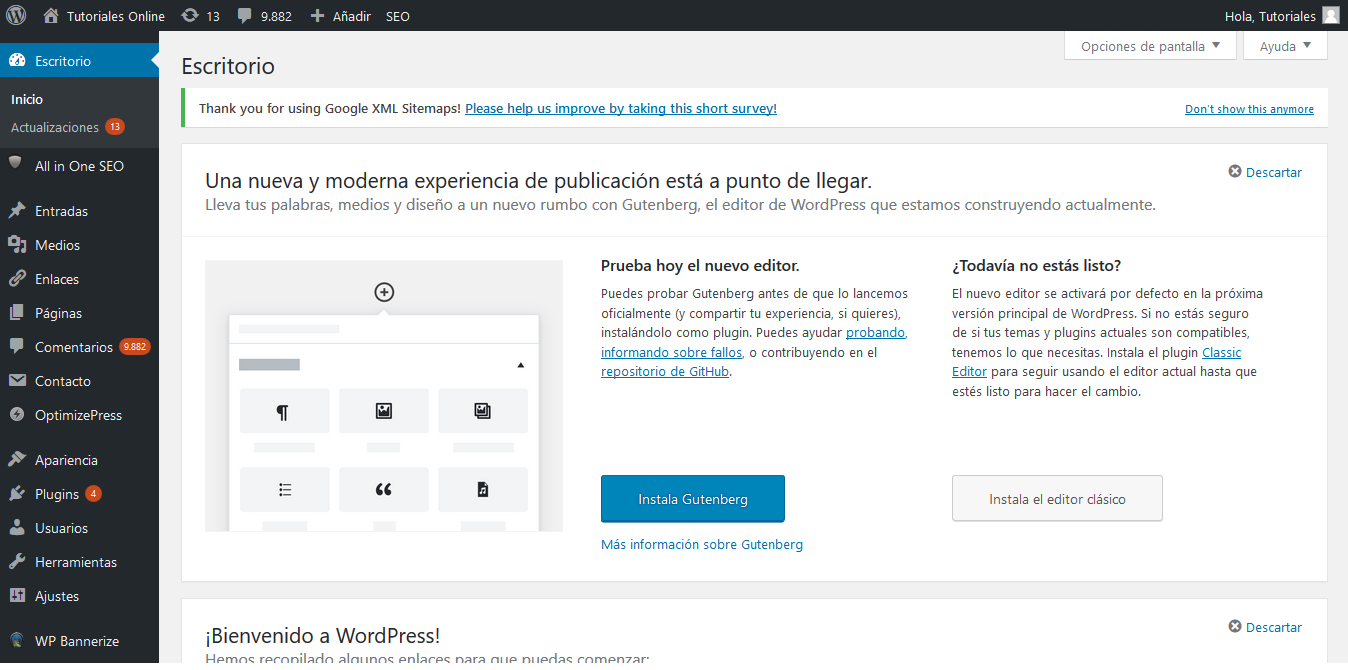The height and width of the screenshot is (670, 1348).
Task: Click the Entradas pushpin icon
Action: point(17,211)
